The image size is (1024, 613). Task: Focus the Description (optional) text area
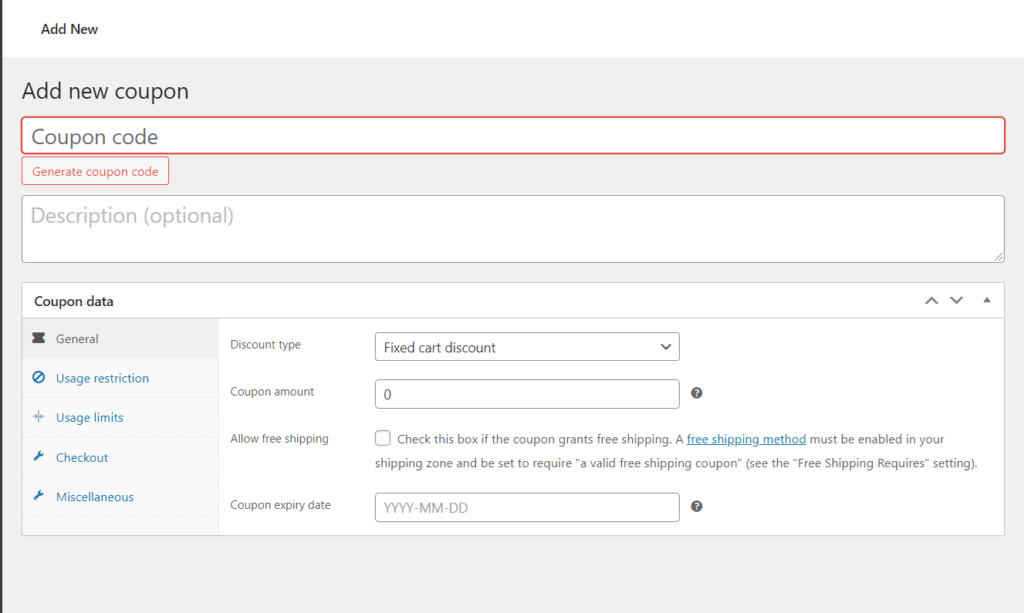click(513, 229)
